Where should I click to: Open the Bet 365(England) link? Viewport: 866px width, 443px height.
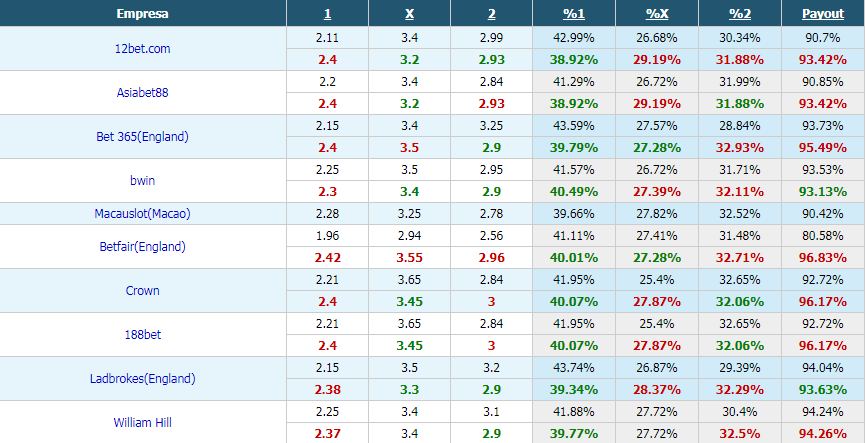coord(142,137)
